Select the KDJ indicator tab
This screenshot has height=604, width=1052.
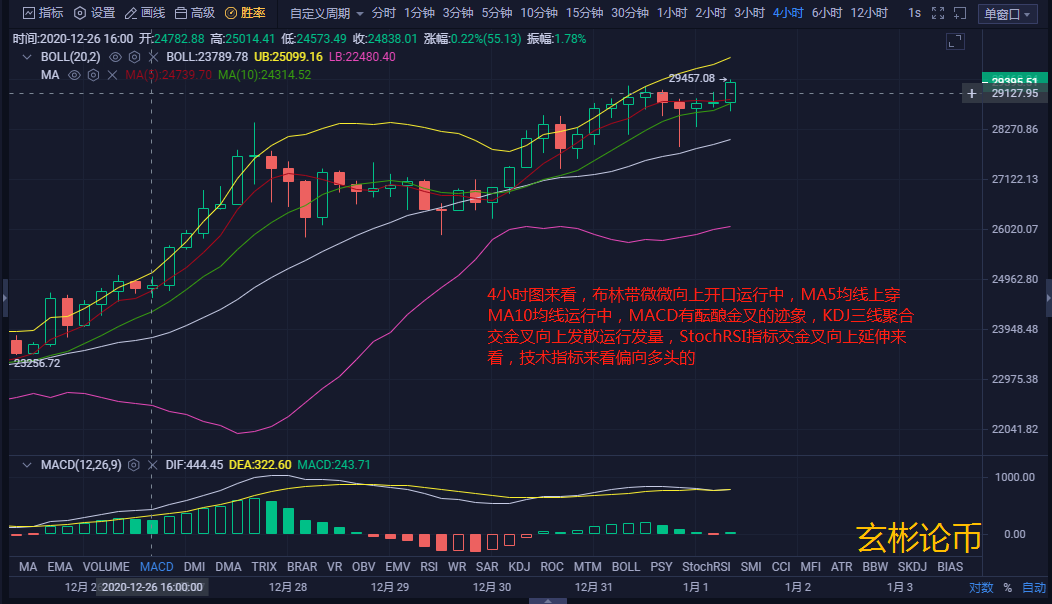coord(519,566)
